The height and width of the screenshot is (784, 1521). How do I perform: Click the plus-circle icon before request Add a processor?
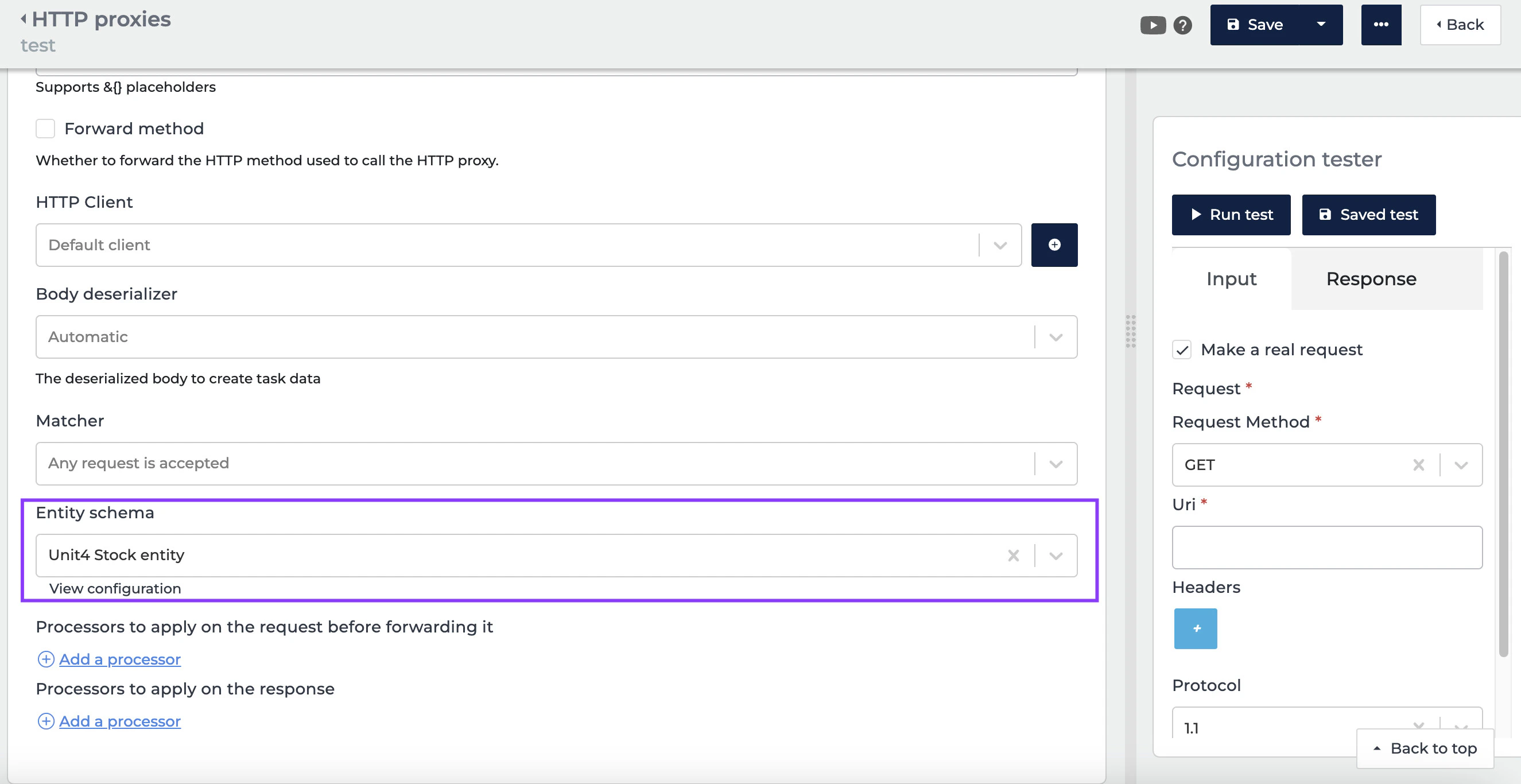46,659
